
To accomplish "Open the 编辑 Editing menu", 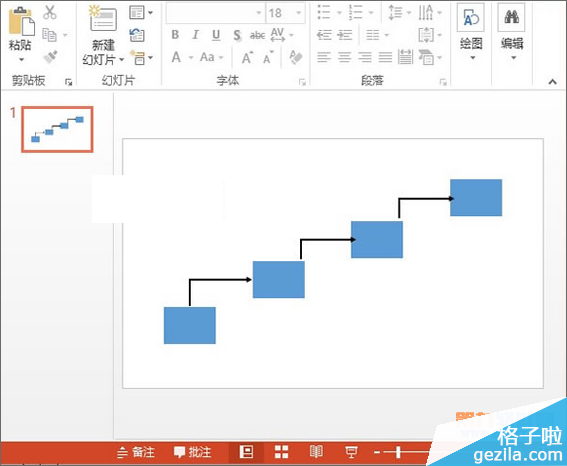I will click(512, 31).
